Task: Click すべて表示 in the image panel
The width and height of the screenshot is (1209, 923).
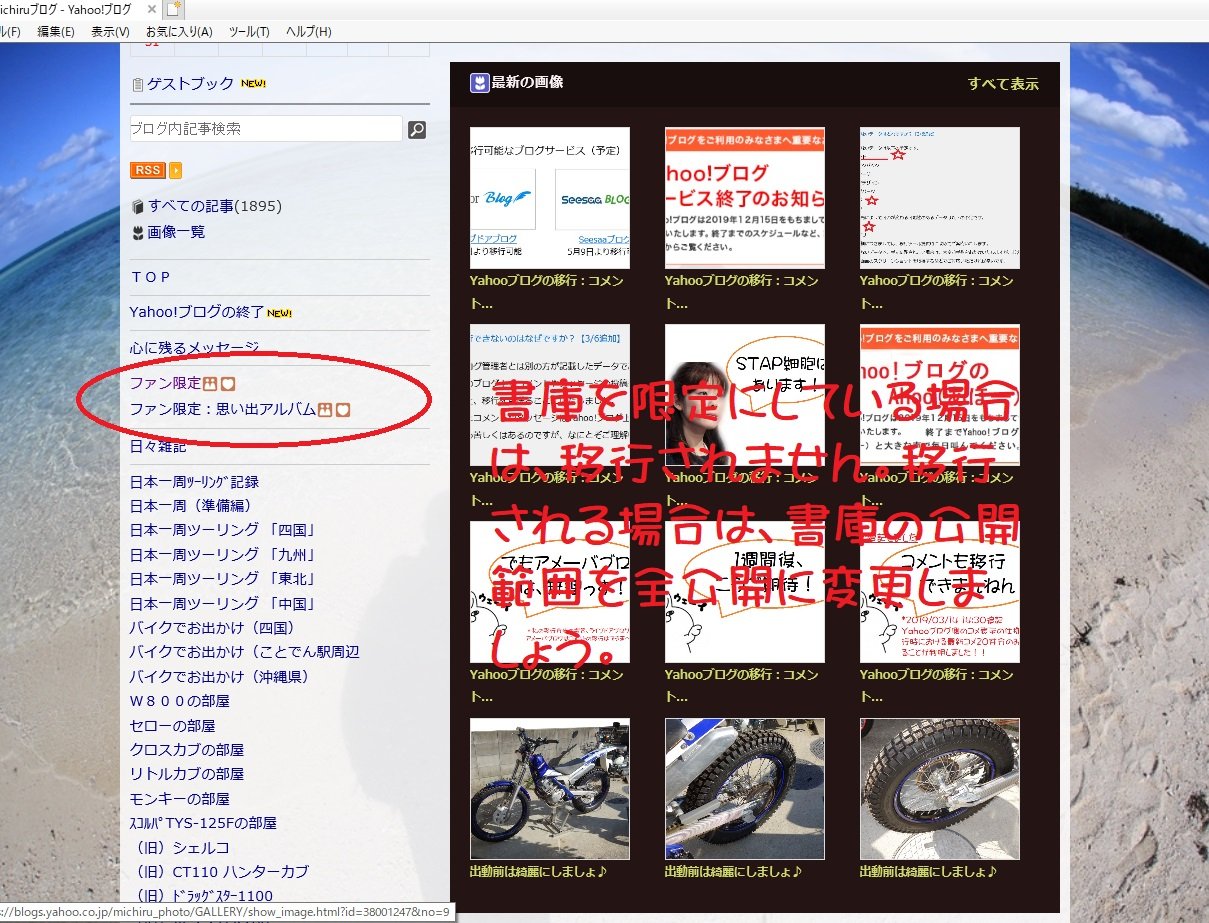Action: click(1003, 84)
